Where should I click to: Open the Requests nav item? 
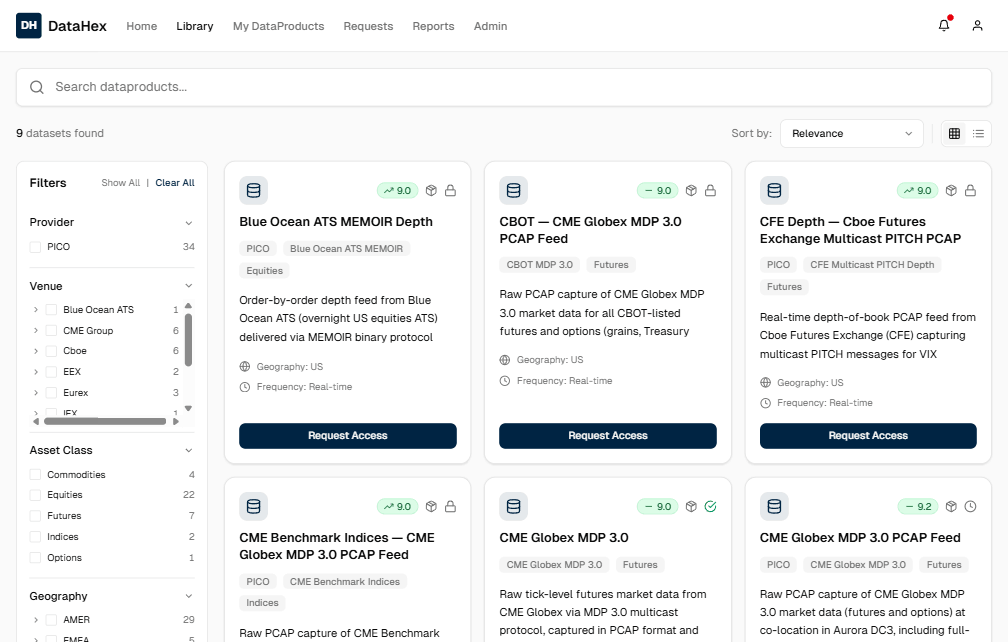pyautogui.click(x=368, y=26)
